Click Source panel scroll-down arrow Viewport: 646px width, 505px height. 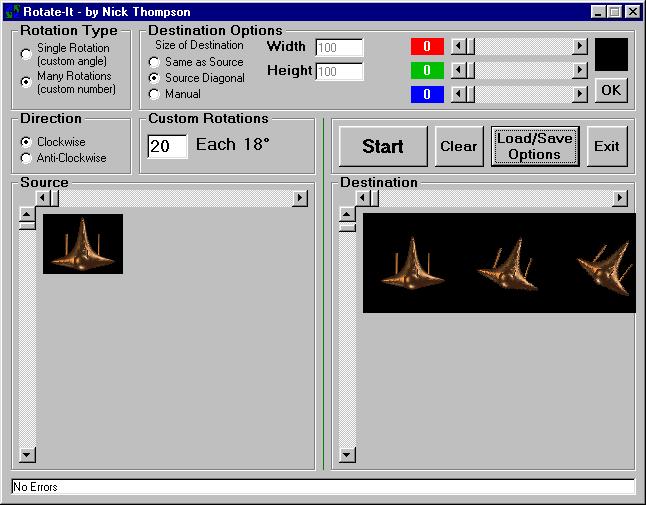(27, 455)
